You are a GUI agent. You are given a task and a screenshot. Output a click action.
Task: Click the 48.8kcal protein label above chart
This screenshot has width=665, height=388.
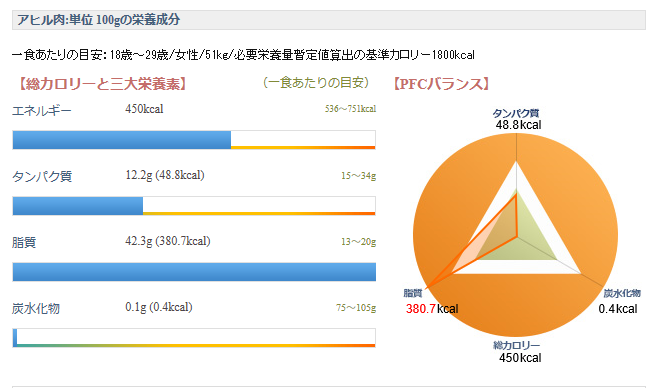[x=518, y=125]
